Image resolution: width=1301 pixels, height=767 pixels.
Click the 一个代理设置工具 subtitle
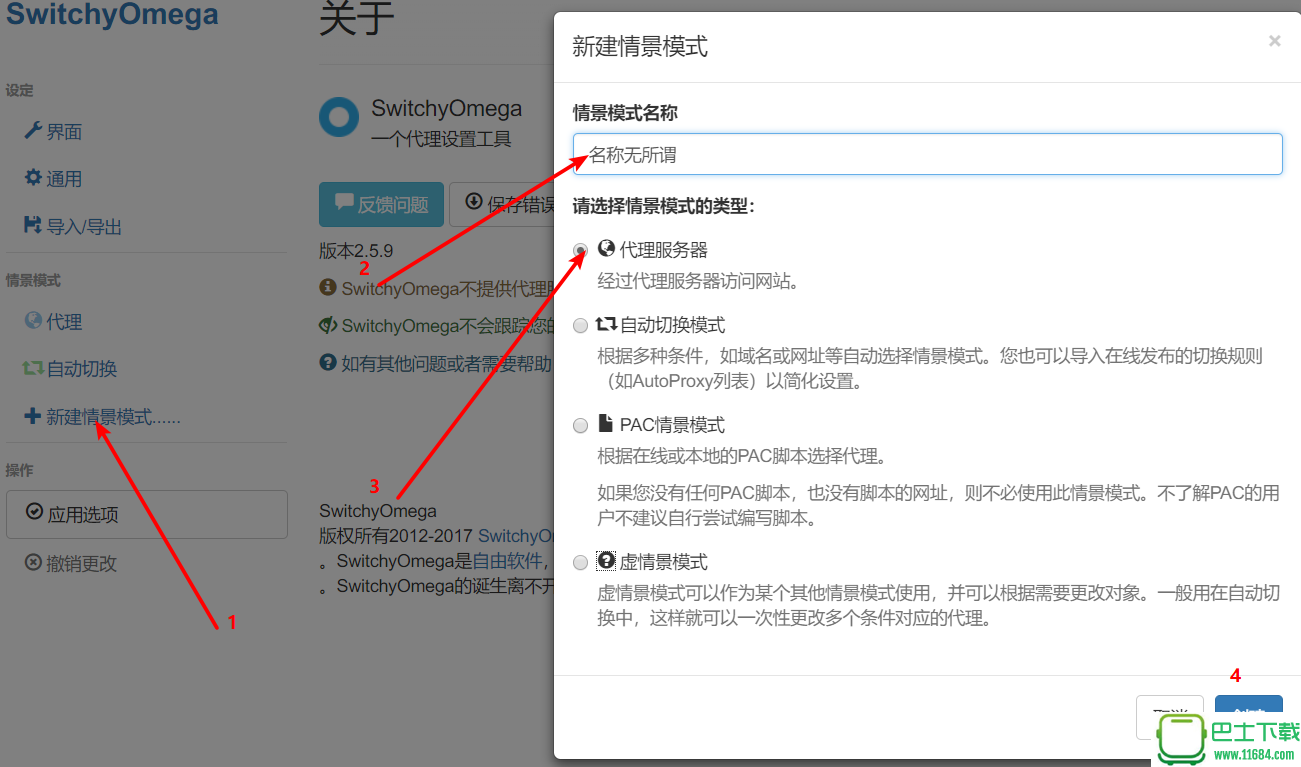tap(441, 139)
